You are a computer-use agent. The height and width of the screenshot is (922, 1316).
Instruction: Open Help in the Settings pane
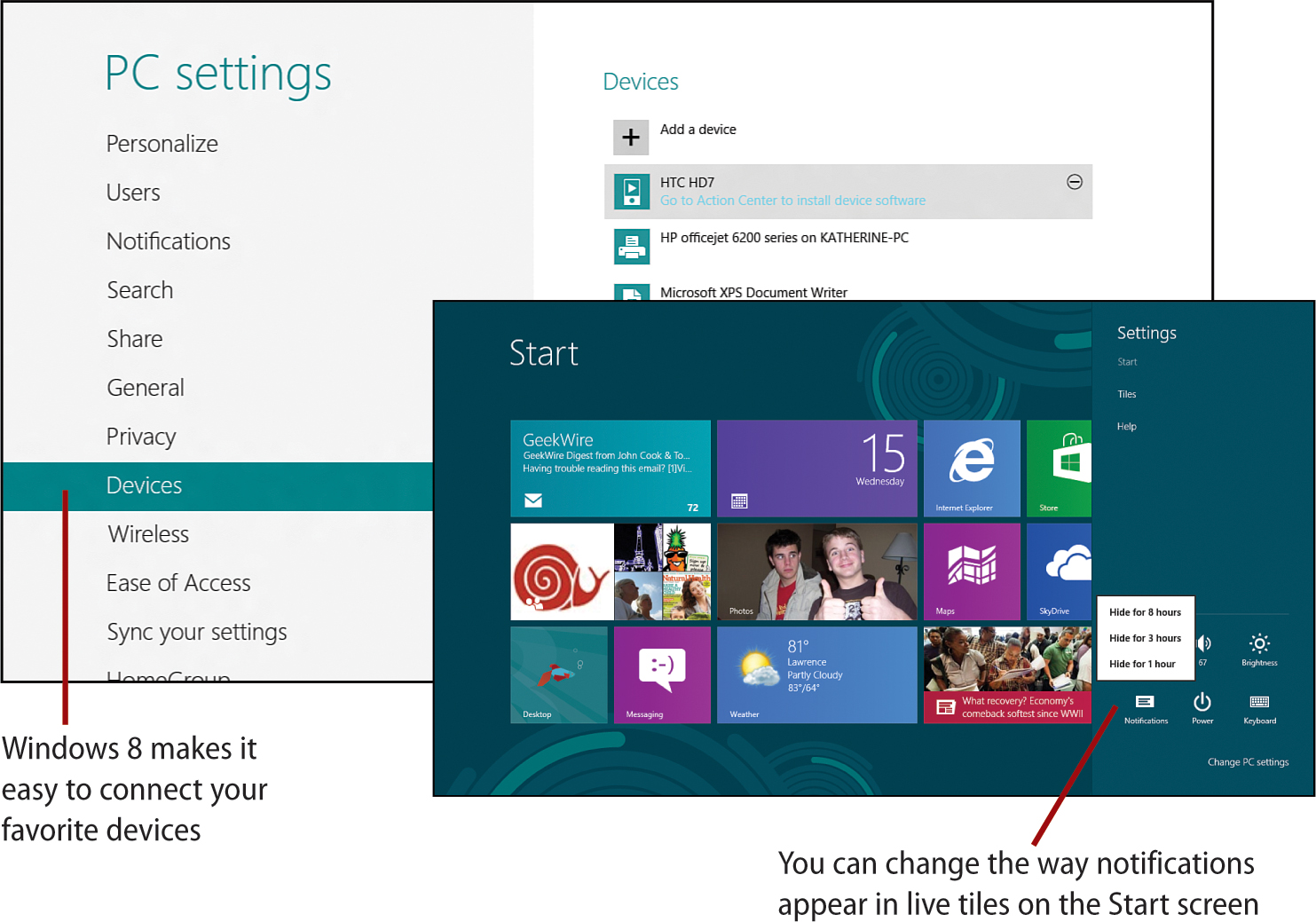pyautogui.click(x=1127, y=427)
